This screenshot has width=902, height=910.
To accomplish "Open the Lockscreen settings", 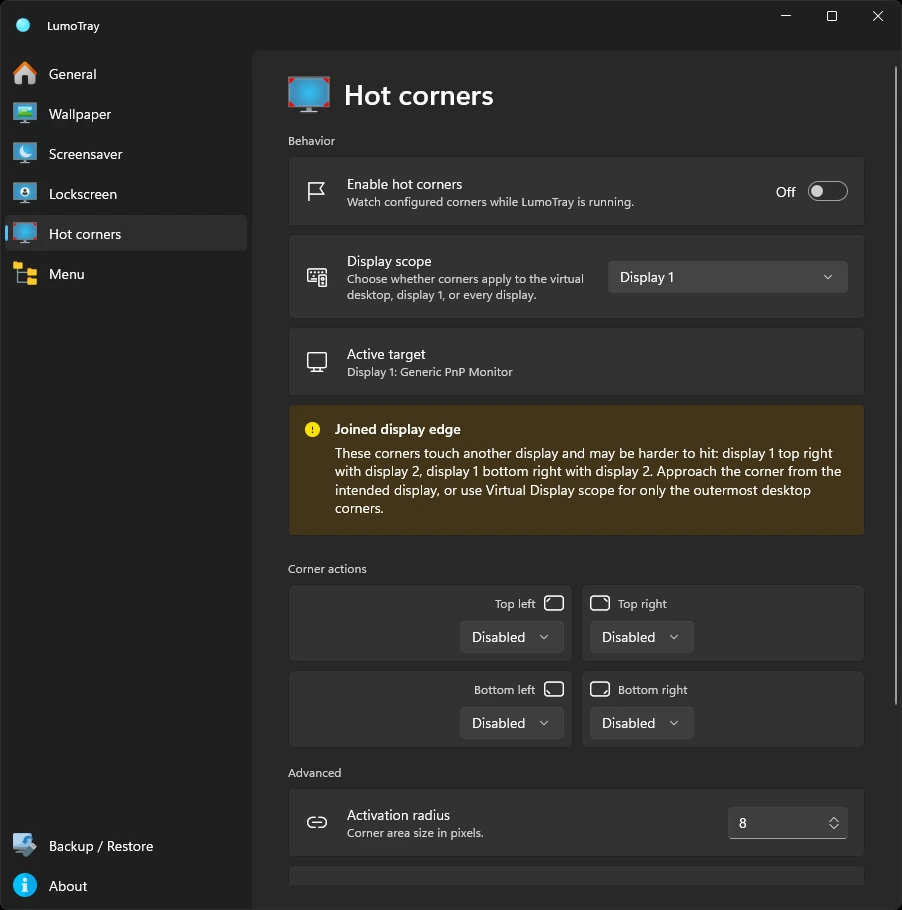I will (x=126, y=194).
